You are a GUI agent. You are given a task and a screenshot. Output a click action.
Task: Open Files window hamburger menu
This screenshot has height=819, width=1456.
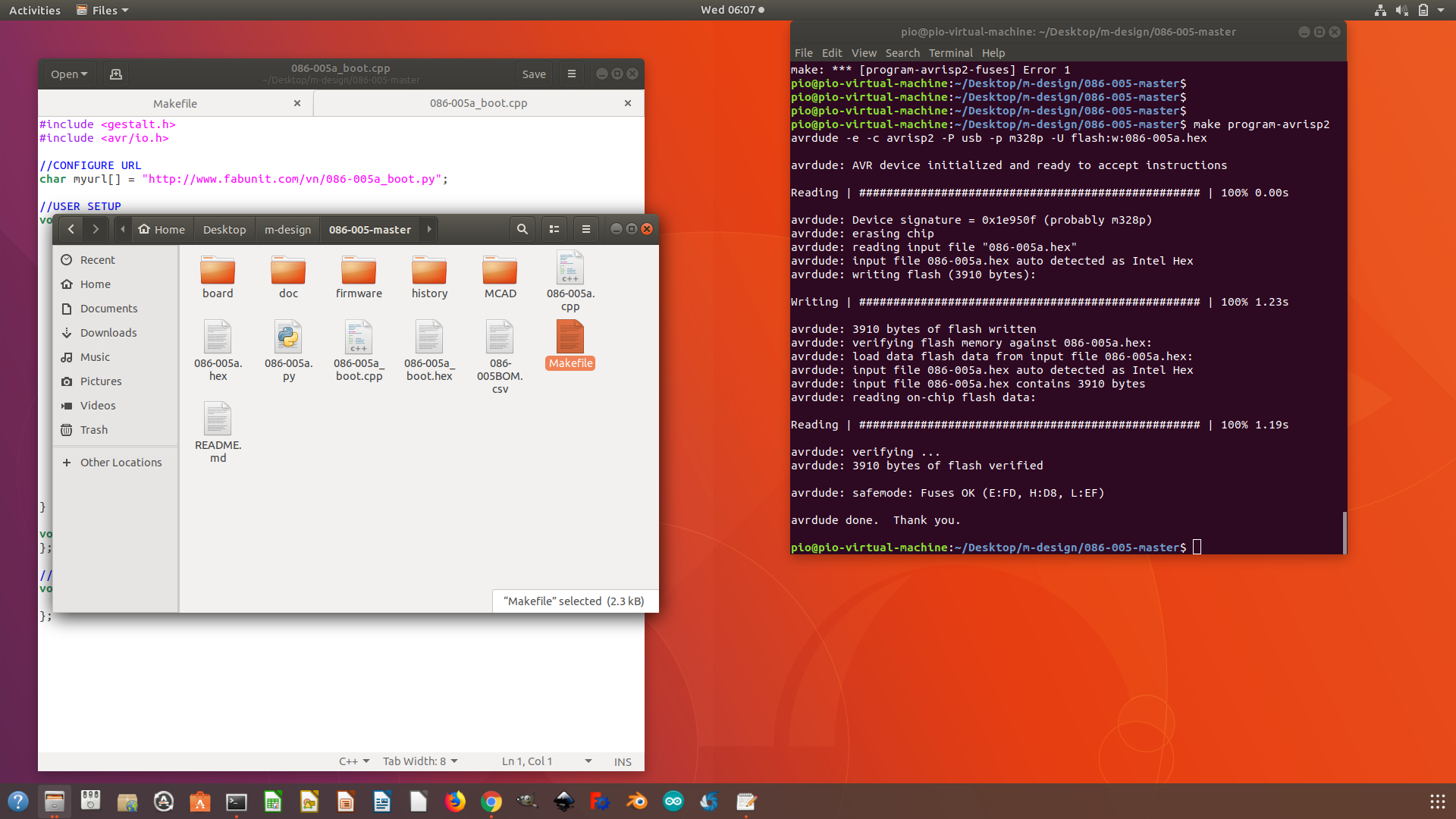(x=585, y=229)
